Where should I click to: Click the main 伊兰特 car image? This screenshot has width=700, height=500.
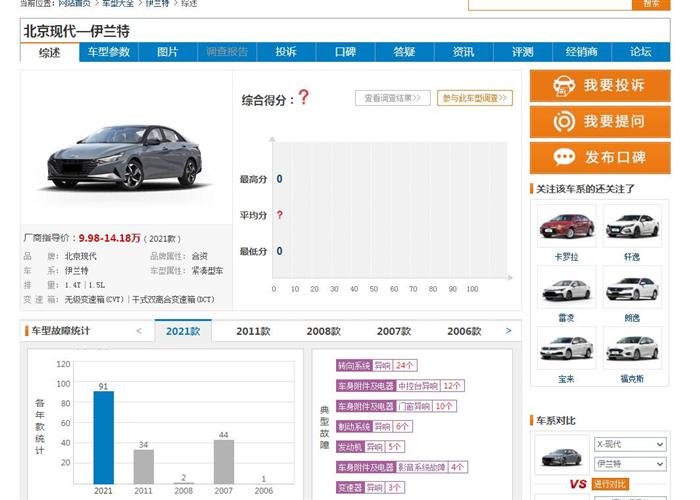coord(126,156)
